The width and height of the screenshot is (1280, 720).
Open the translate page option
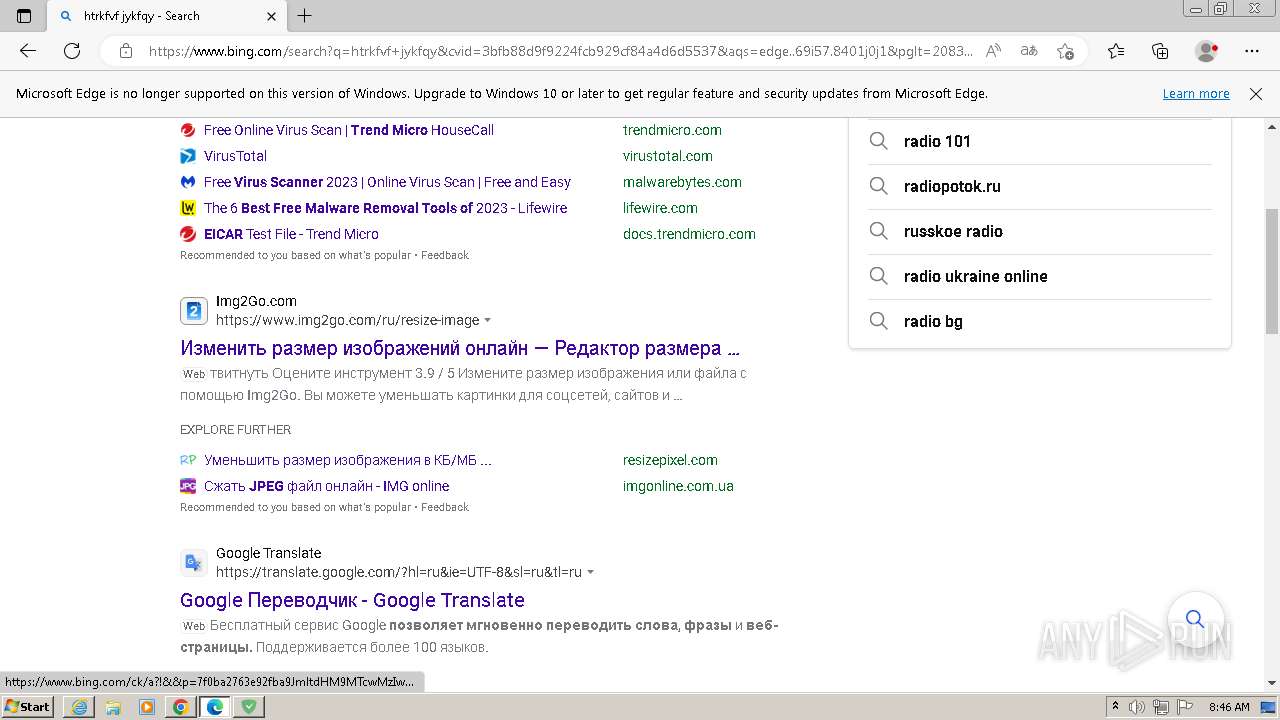click(x=1029, y=51)
